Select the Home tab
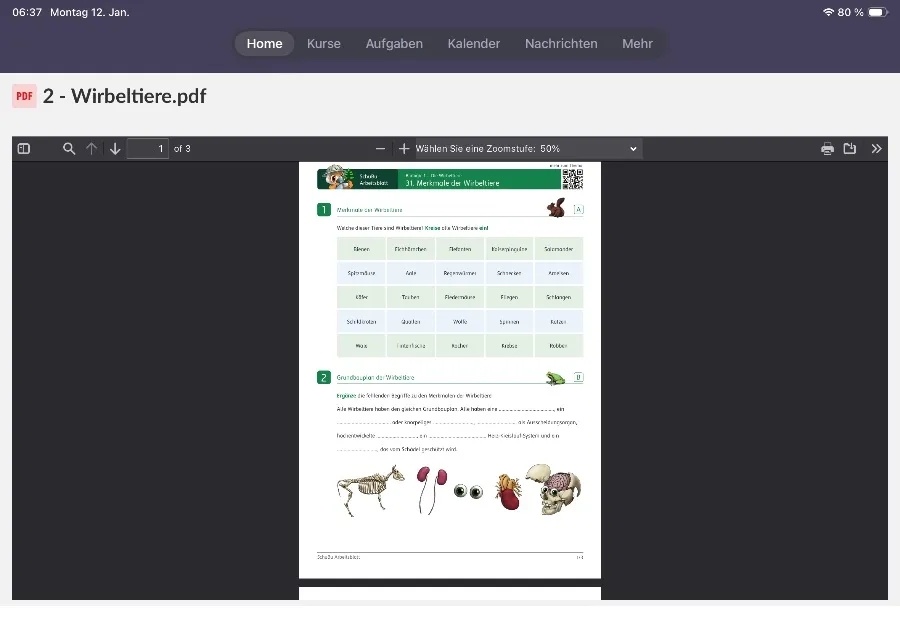 pos(264,43)
